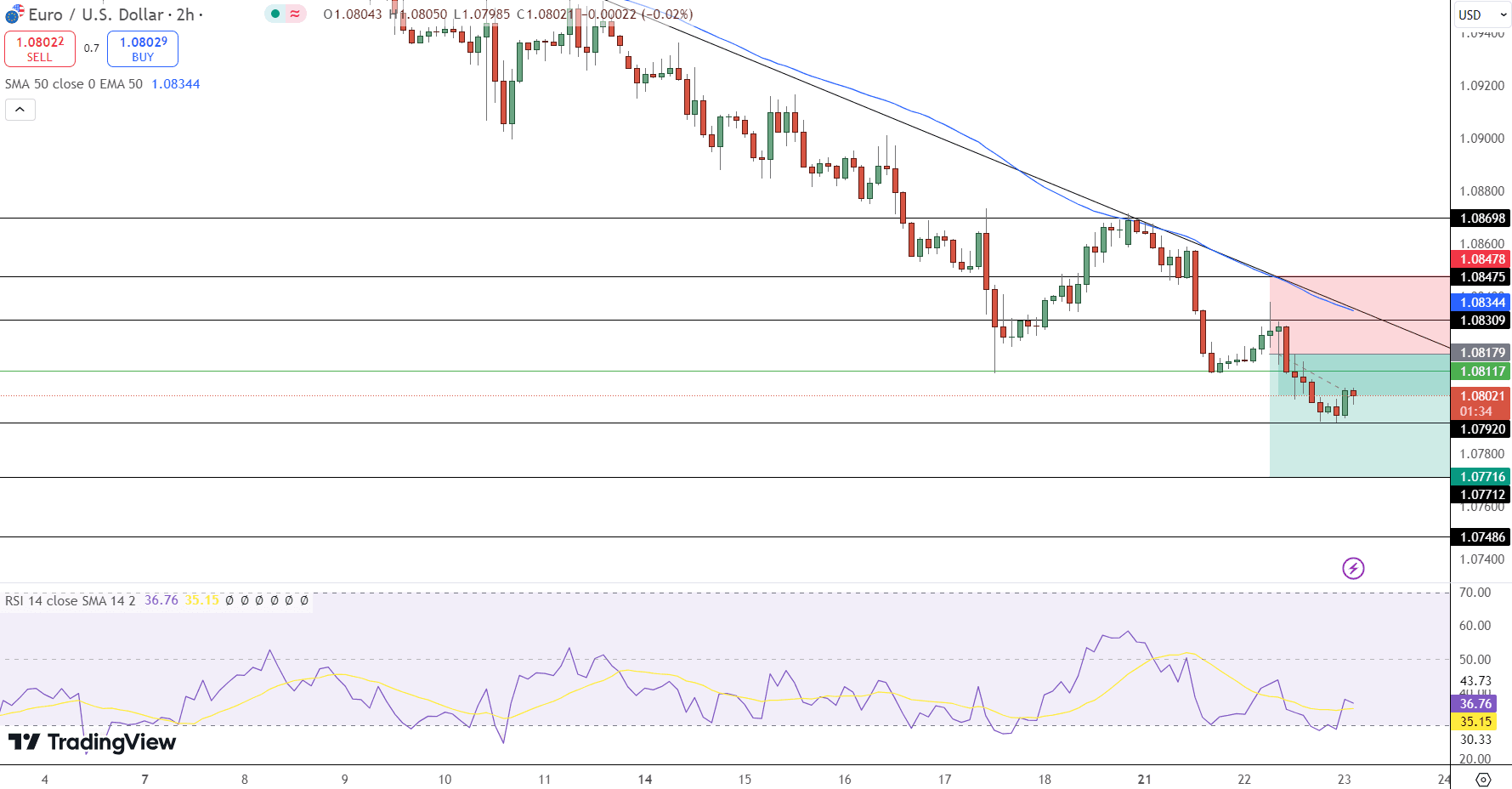This screenshot has height=789, width=1512.
Task: Click the blue 1.08344 EMA price label
Action: click(x=1481, y=303)
